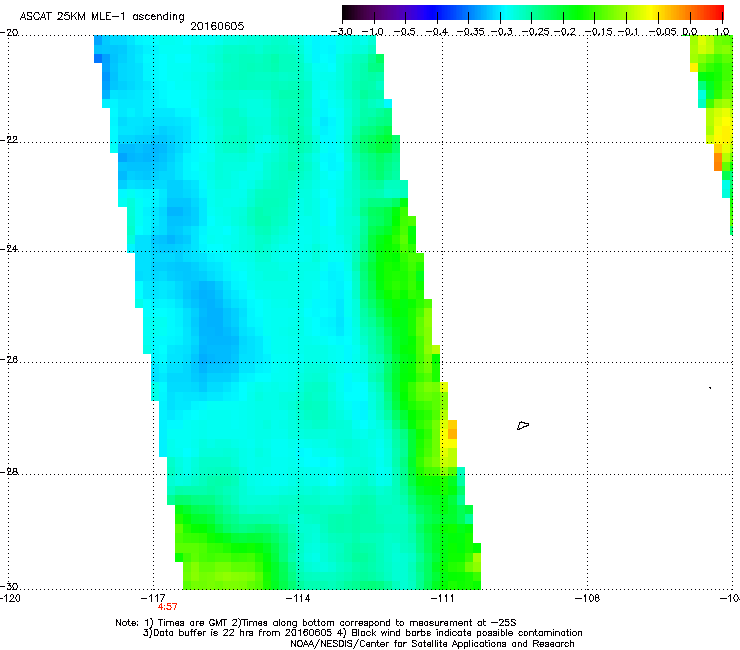
Task: Click the orange data cell in the top-right swath
Action: (x=718, y=161)
